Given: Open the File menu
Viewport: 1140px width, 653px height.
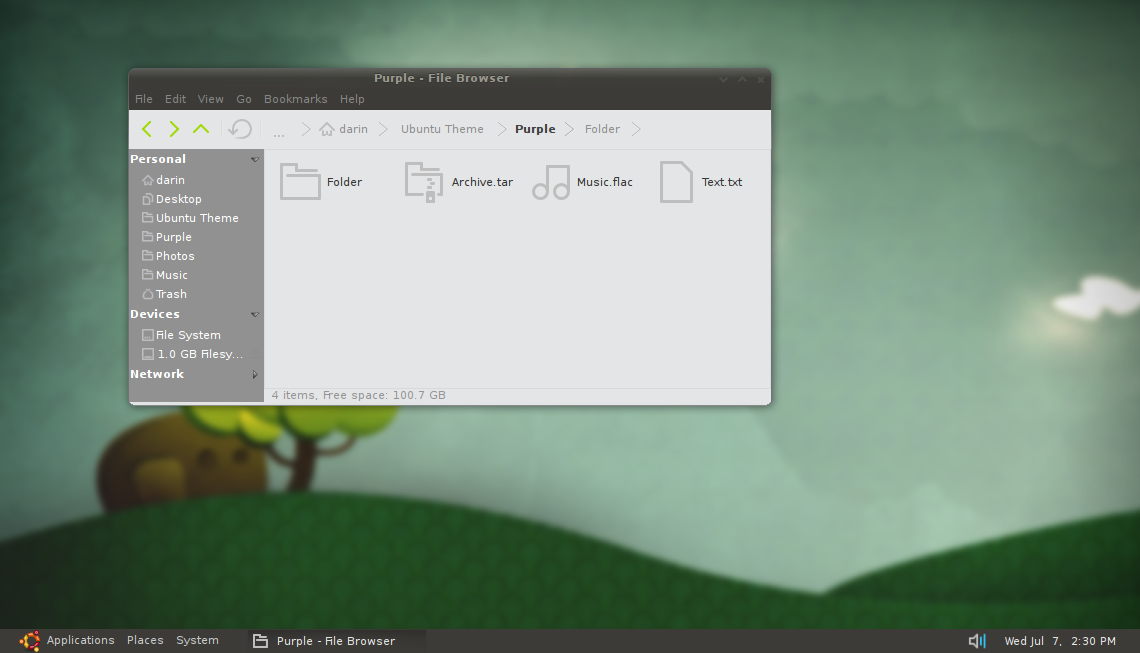Looking at the screenshot, I should (144, 99).
